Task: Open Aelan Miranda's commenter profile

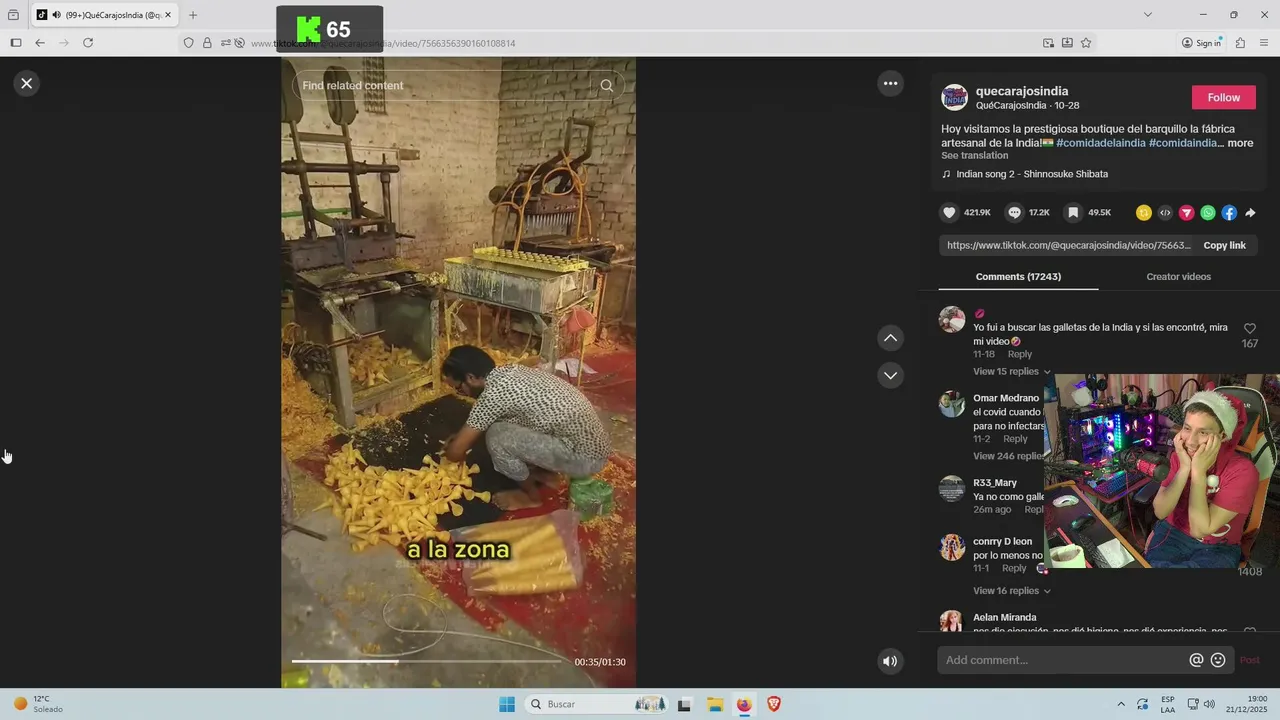Action: pos(1004,618)
